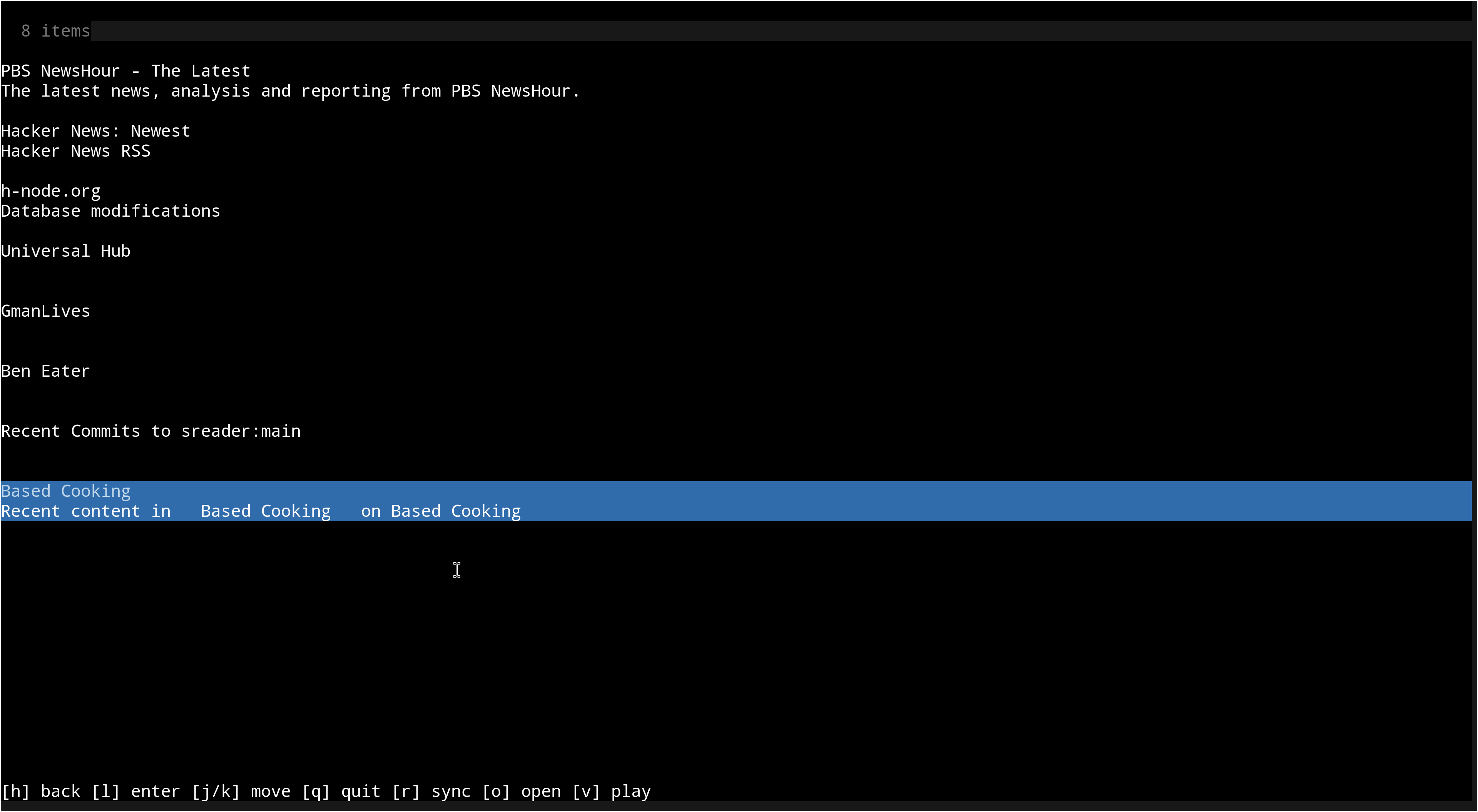The height and width of the screenshot is (812, 1478).
Task: Click Database modifications description text
Action: 111,211
